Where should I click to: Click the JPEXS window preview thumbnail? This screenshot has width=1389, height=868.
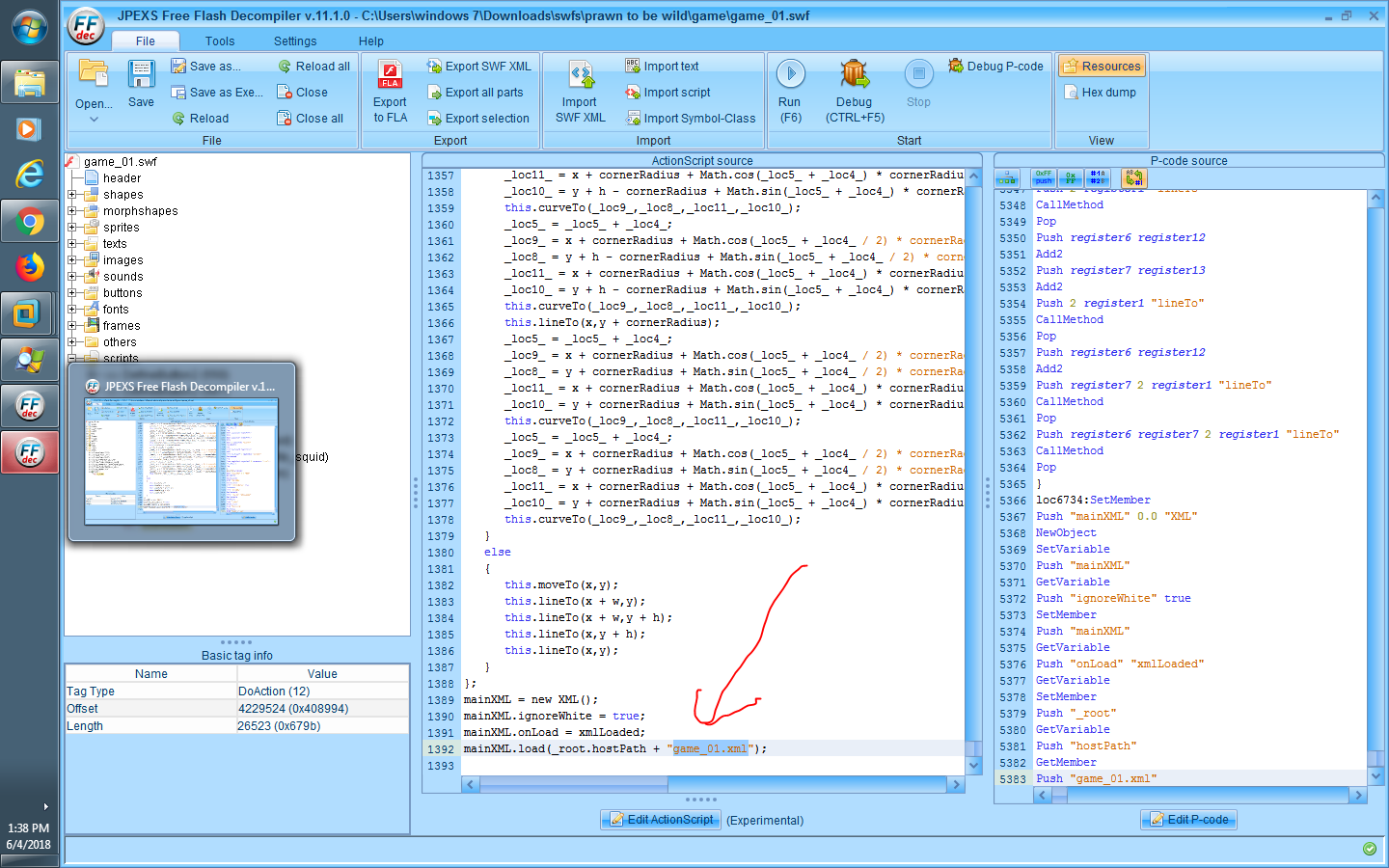pos(181,461)
